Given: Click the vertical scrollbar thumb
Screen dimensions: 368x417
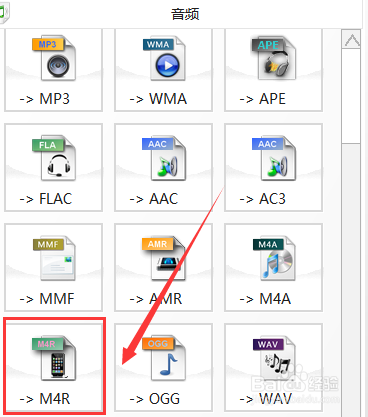Looking at the screenshot, I should point(351,97).
